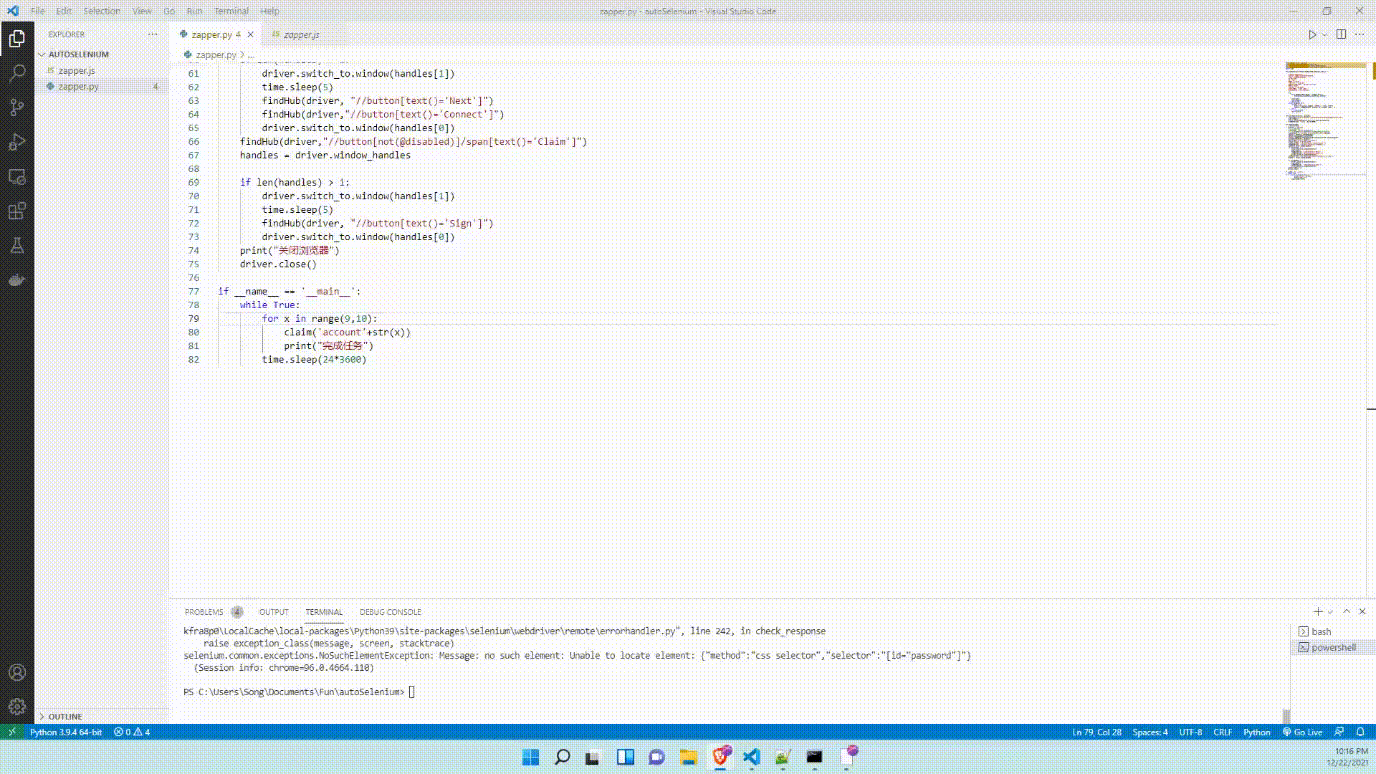Click zapper.py in the breadcrumb
The image size is (1376, 774).
click(x=215, y=54)
